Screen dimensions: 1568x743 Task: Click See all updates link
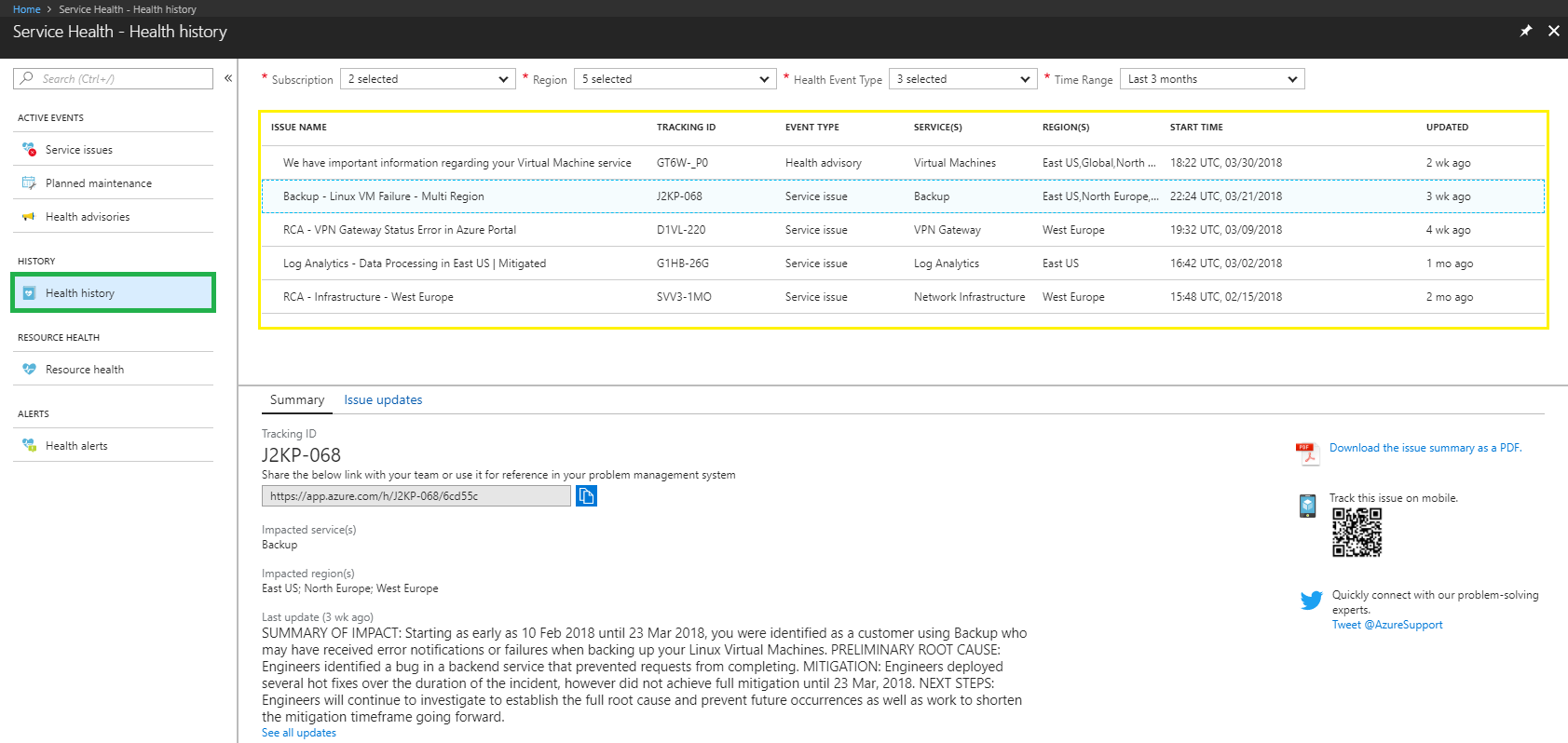tap(299, 733)
